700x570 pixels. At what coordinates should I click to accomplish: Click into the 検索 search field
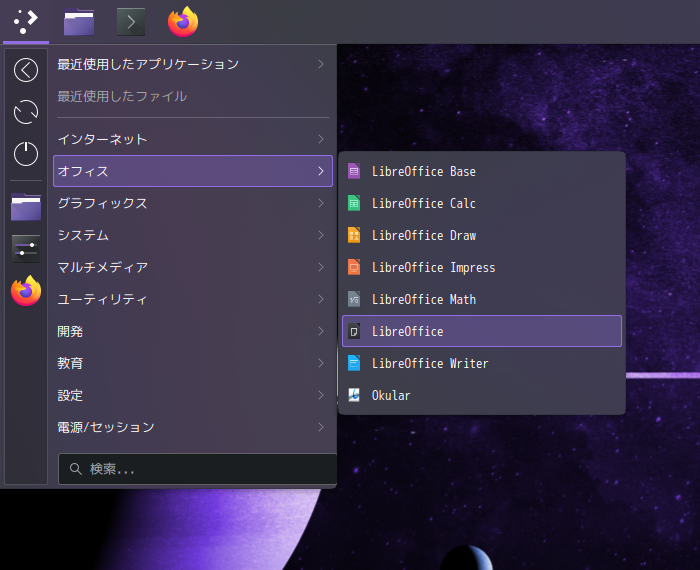[197, 469]
